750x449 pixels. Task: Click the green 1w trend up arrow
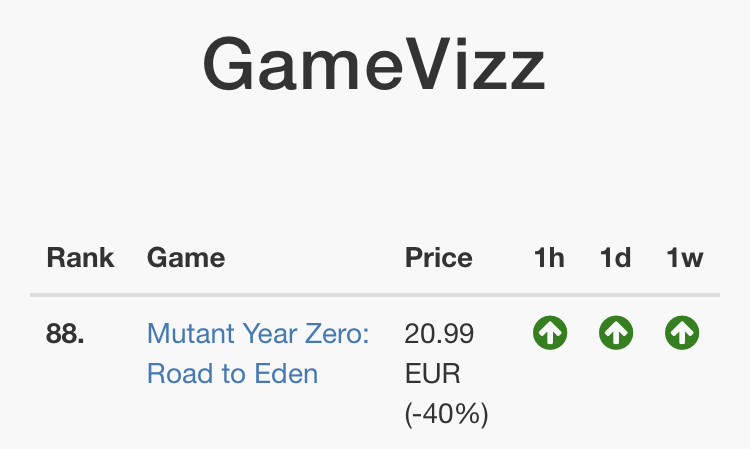pyautogui.click(x=682, y=333)
